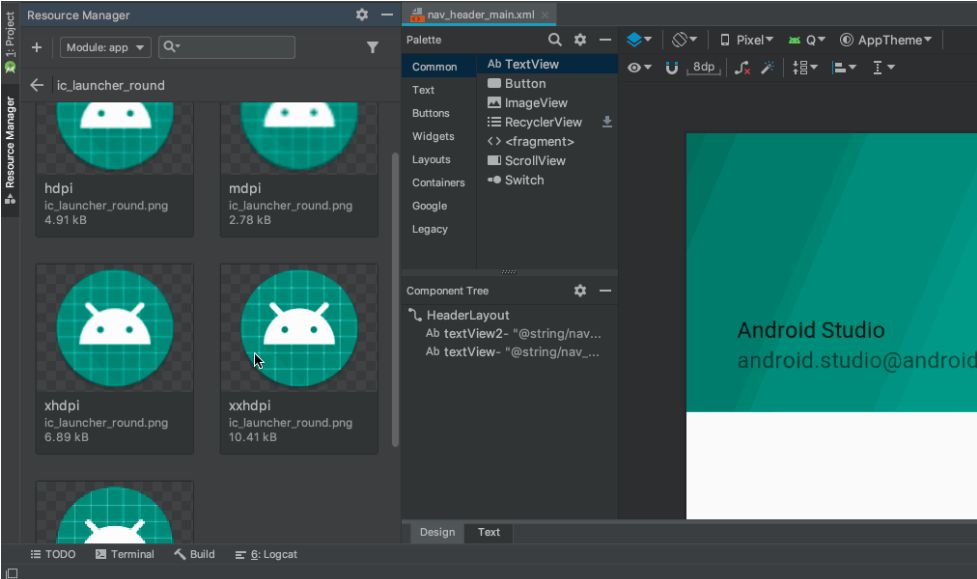The height and width of the screenshot is (579, 977).
Task: Change preview orientation
Action: [684, 40]
